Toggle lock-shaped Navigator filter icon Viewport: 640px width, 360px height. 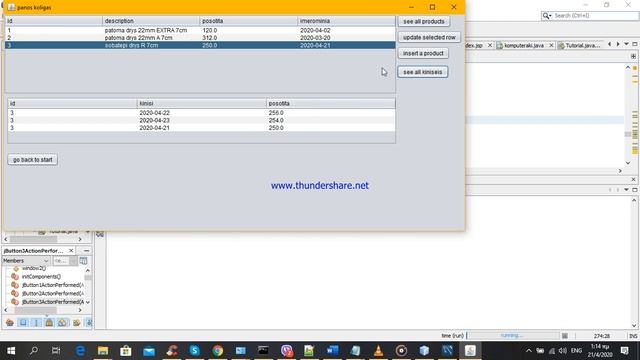[x=49, y=322]
